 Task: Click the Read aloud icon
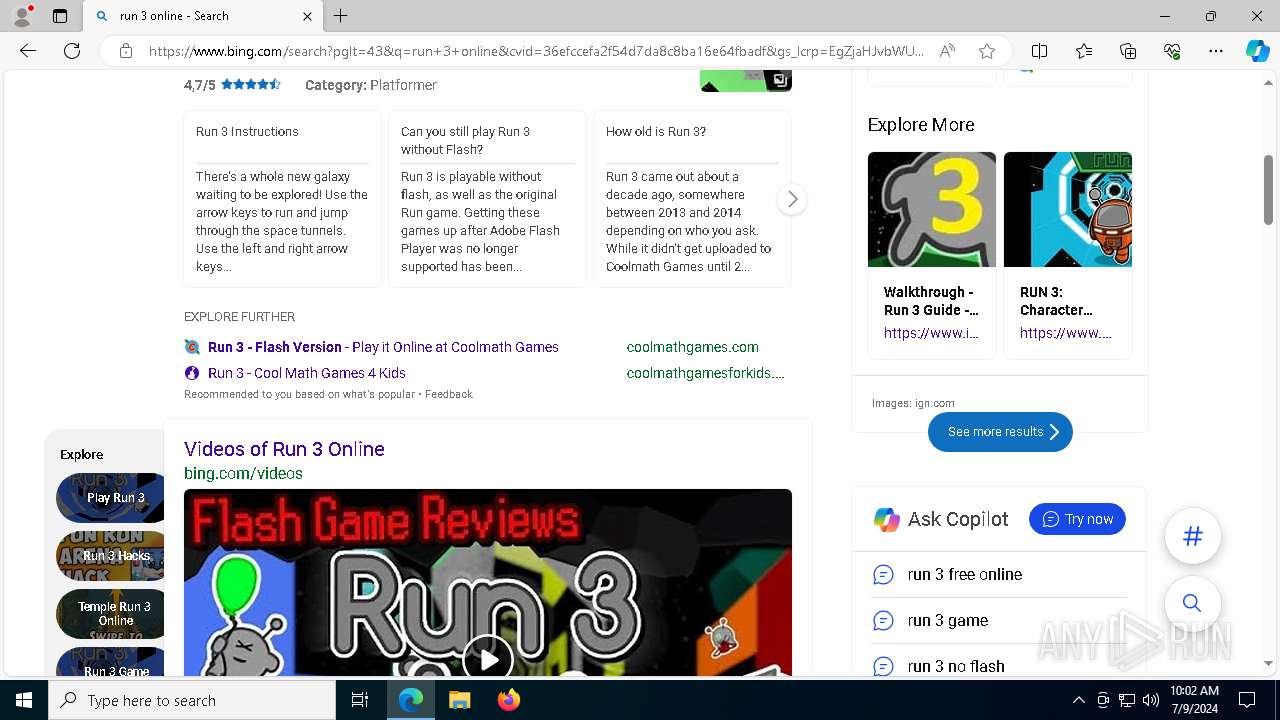click(x=947, y=51)
